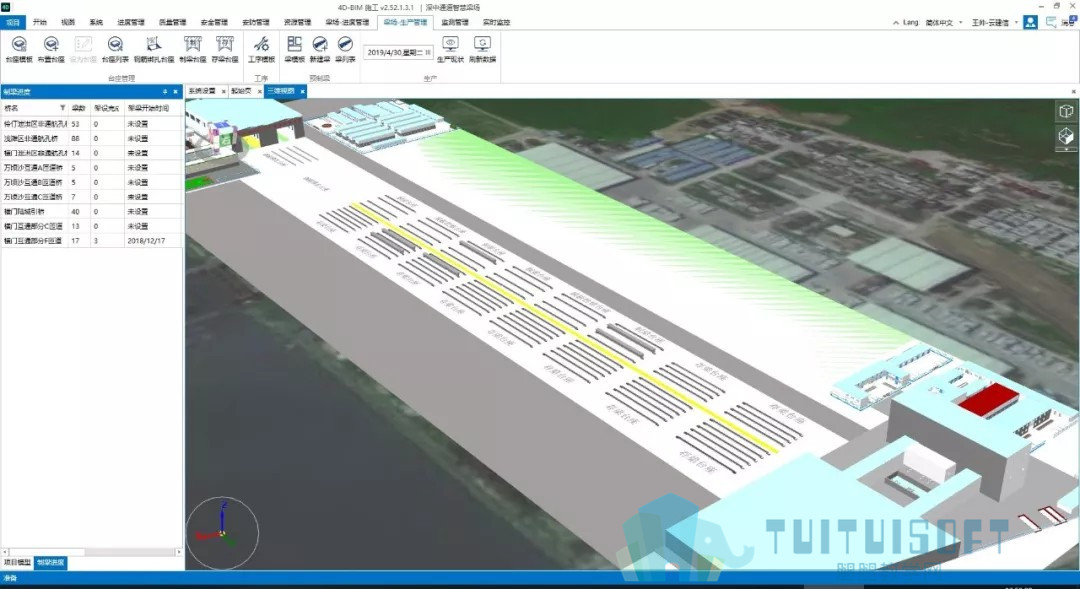Close the 制梁进度 side panel
The image size is (1080, 589).
(176, 92)
